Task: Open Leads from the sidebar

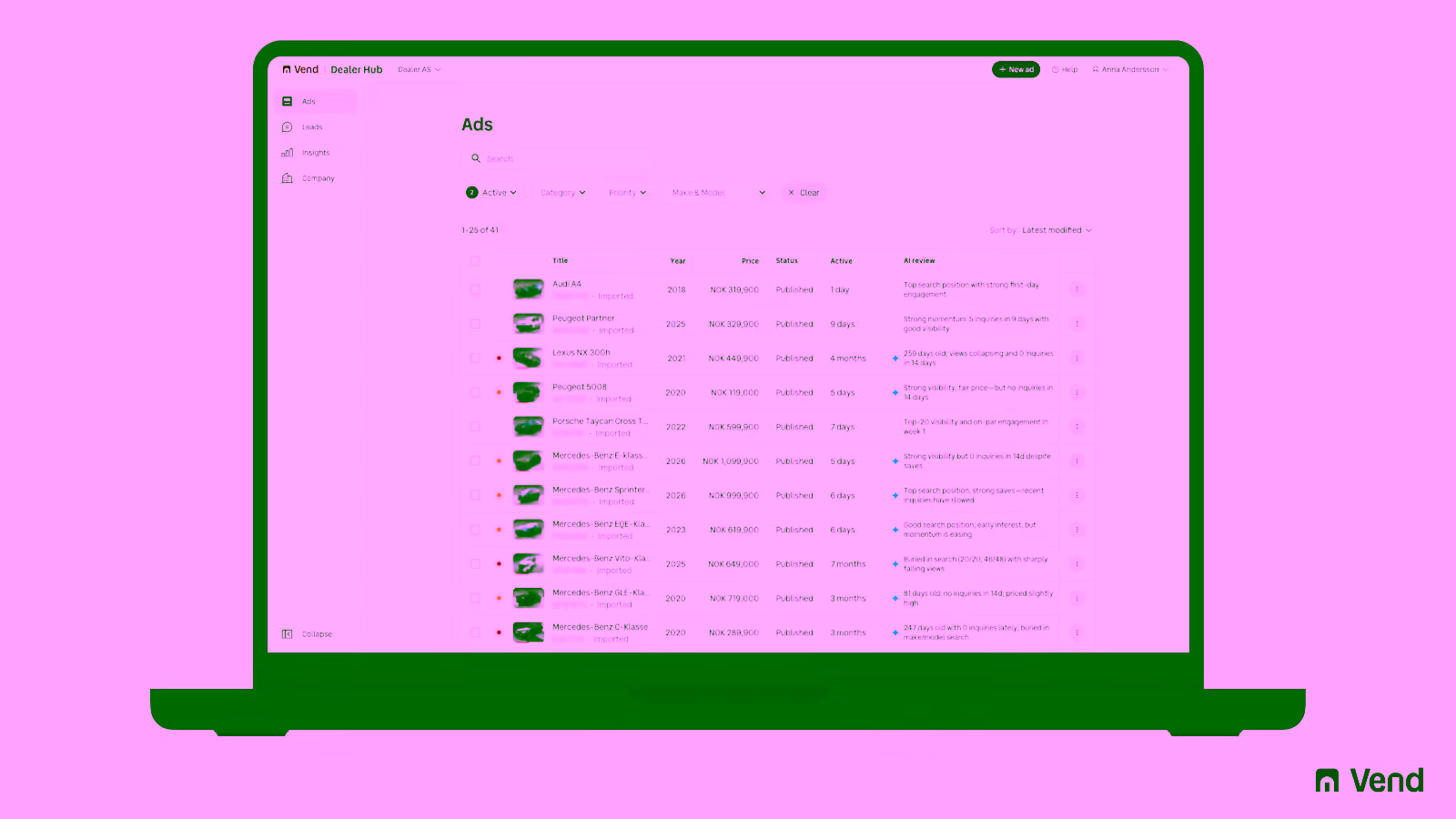Action: click(x=317, y=127)
